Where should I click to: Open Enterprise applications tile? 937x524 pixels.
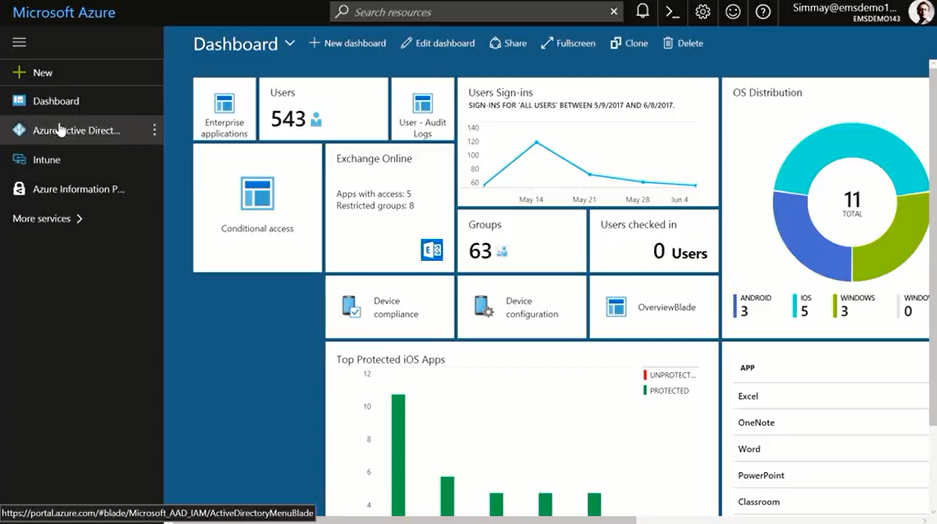pos(225,109)
